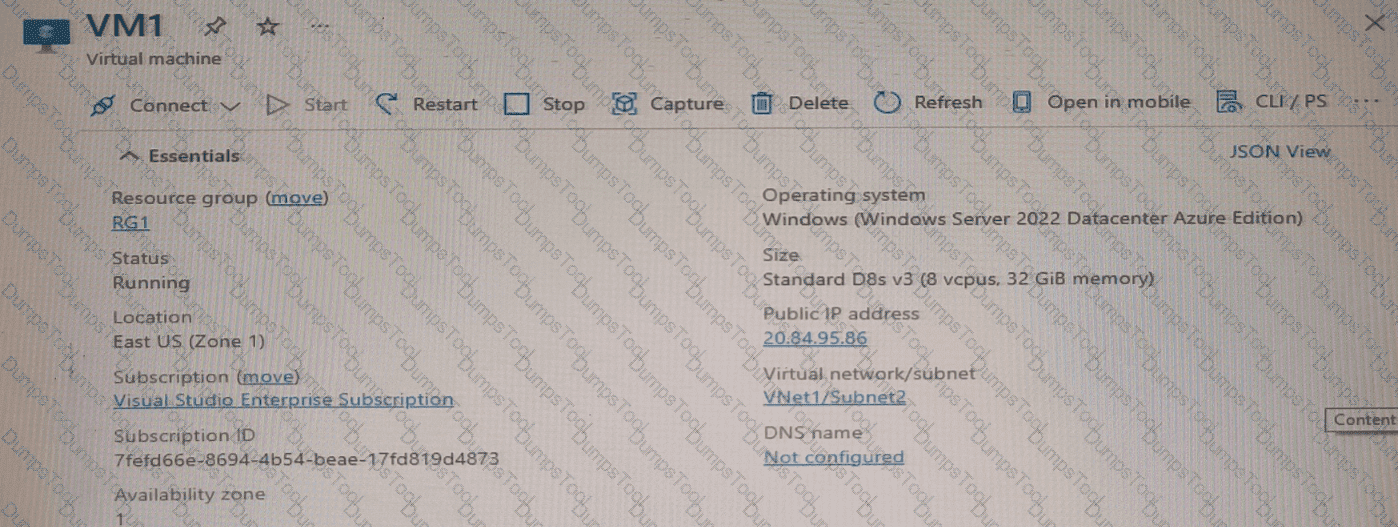Click the Start play icon

point(278,104)
